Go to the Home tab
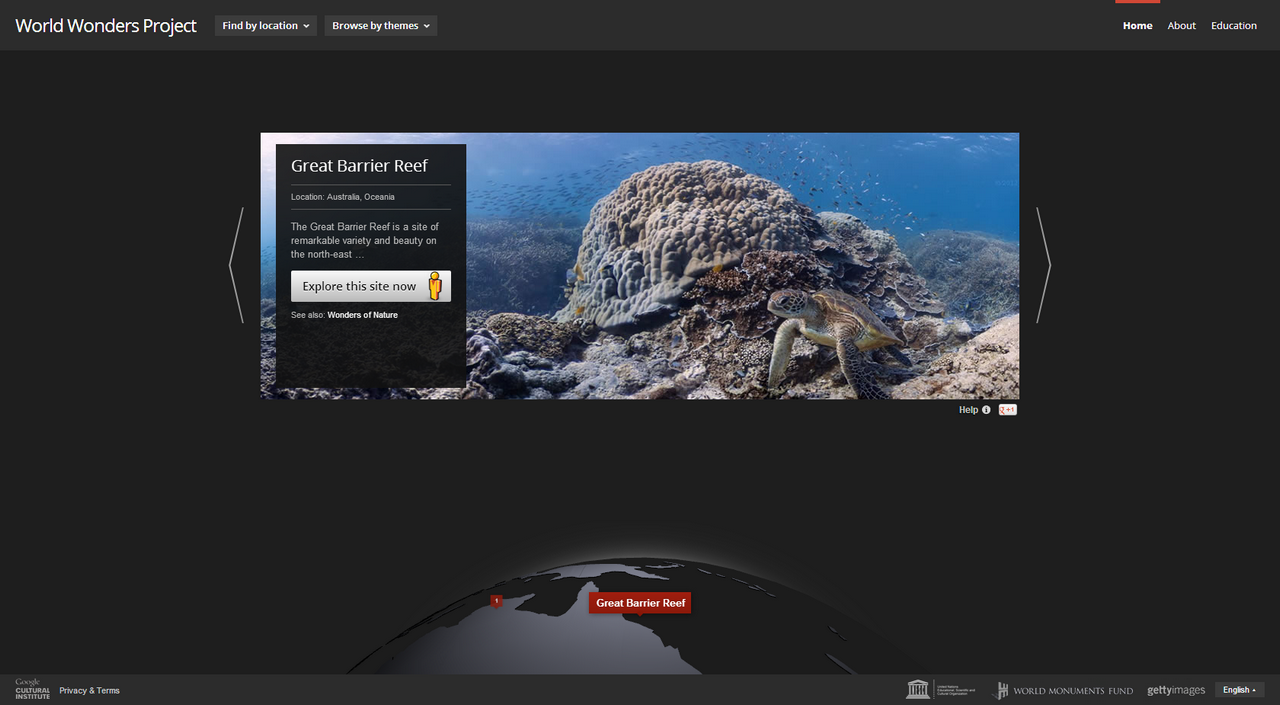The width and height of the screenshot is (1280, 705). (1137, 26)
